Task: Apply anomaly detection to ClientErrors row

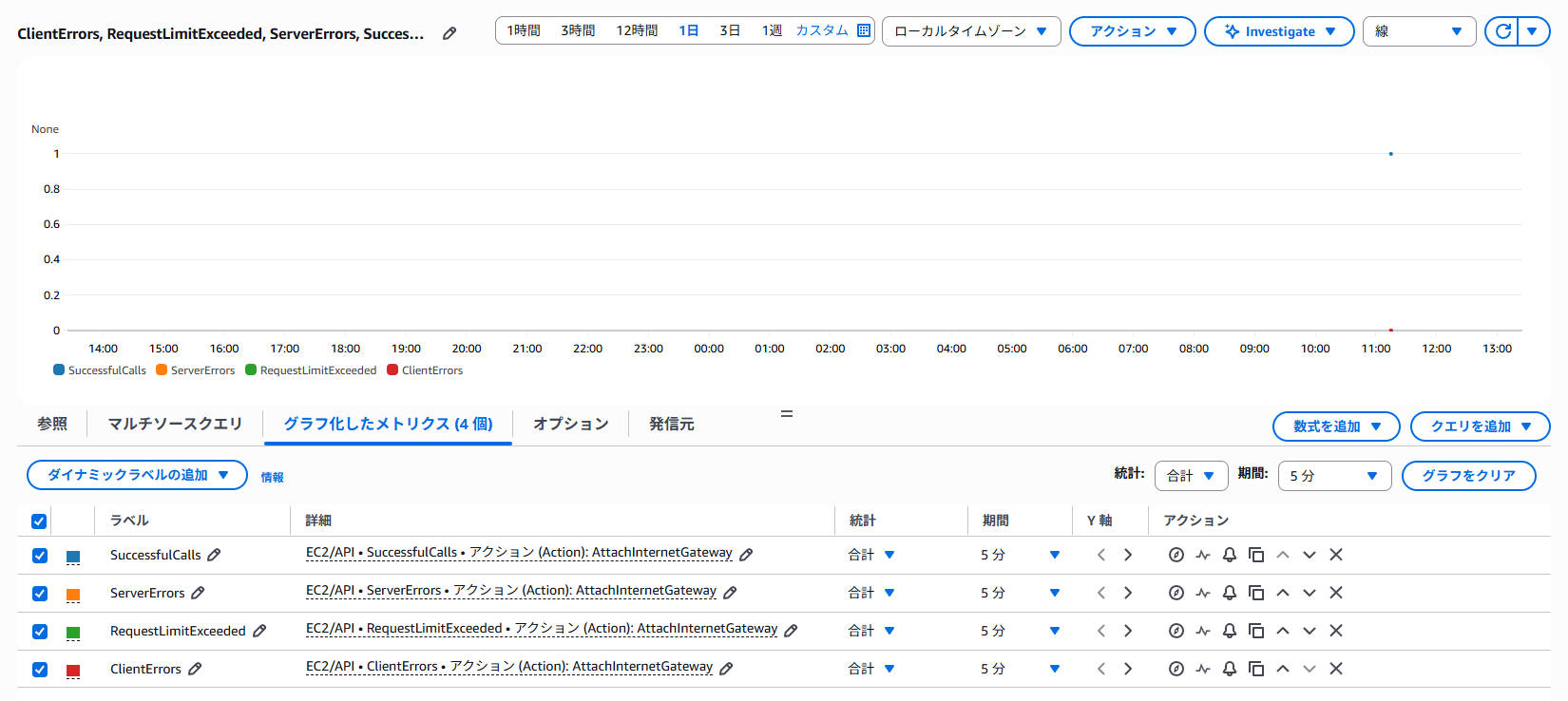Action: [1203, 669]
